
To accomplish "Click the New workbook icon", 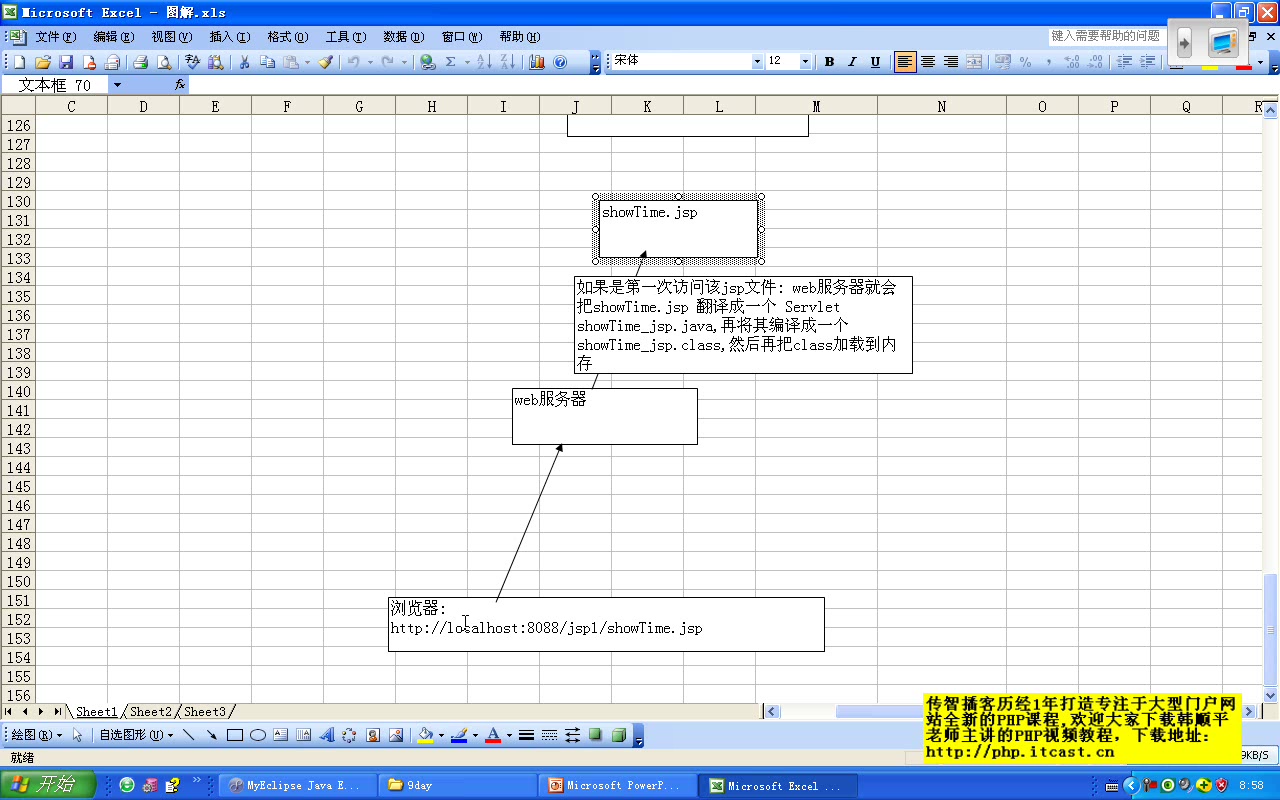I will [19, 62].
